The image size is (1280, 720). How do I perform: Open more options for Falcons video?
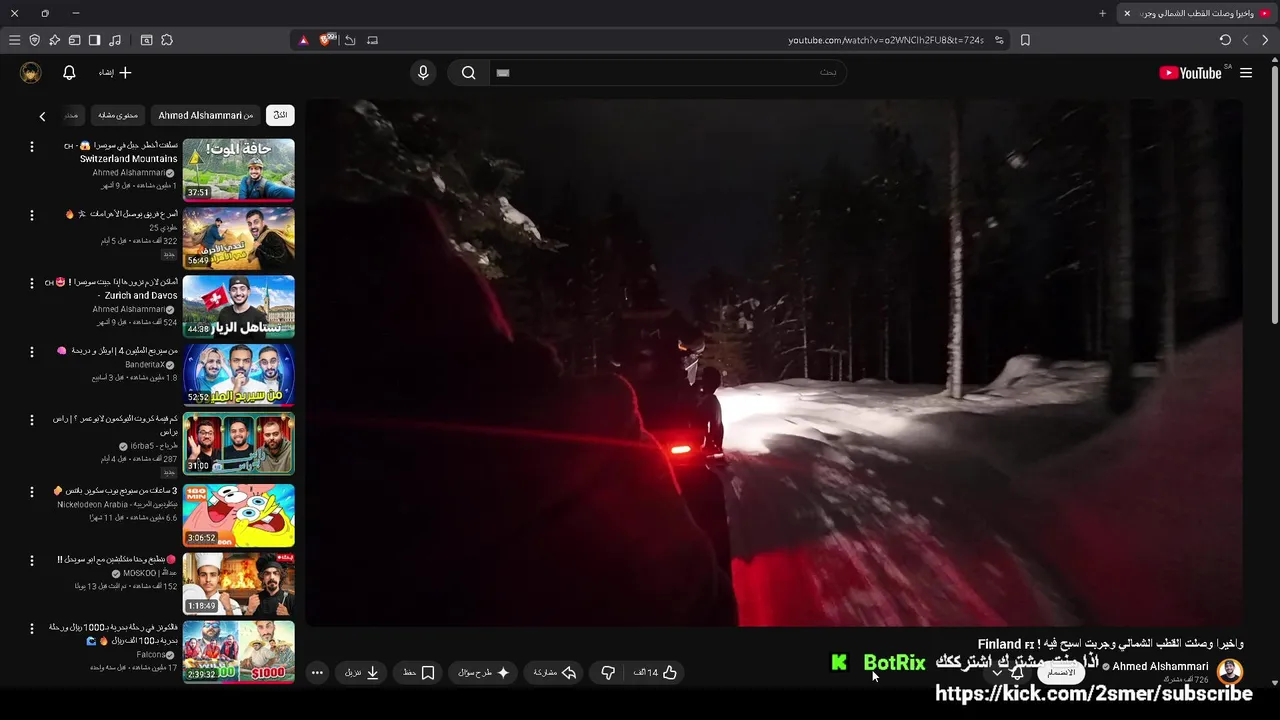(x=31, y=629)
